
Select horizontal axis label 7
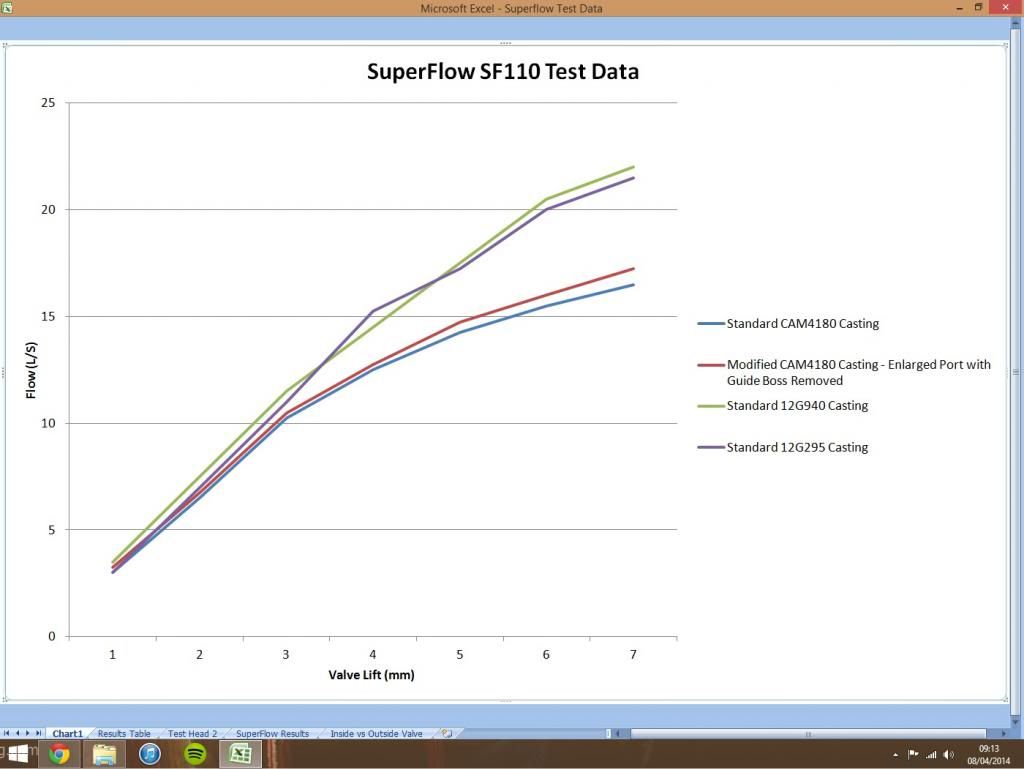pos(633,654)
